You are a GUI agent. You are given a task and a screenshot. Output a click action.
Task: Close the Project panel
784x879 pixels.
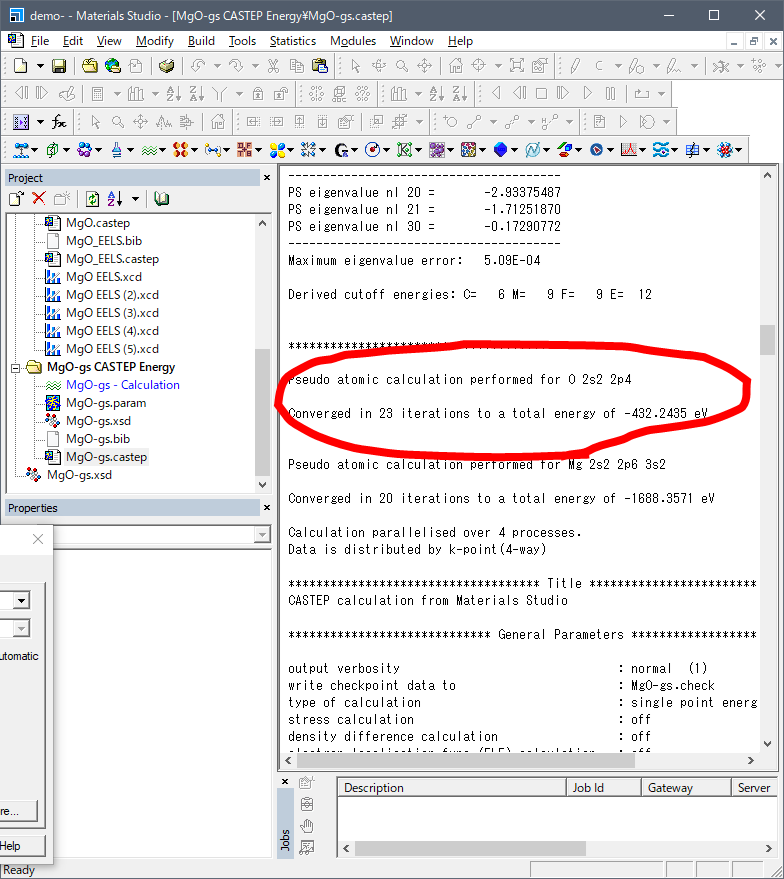(267, 178)
